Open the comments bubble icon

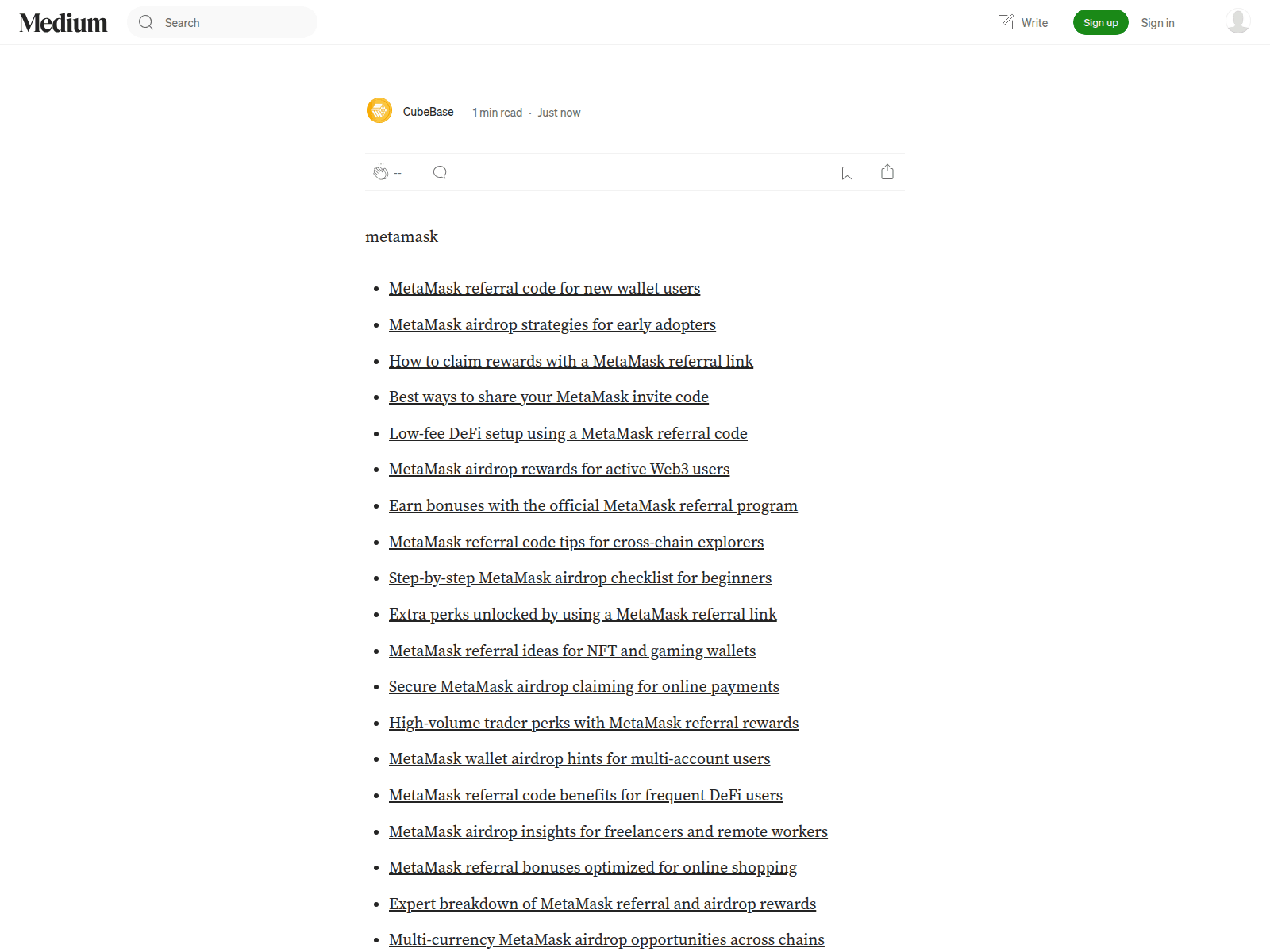[440, 172]
